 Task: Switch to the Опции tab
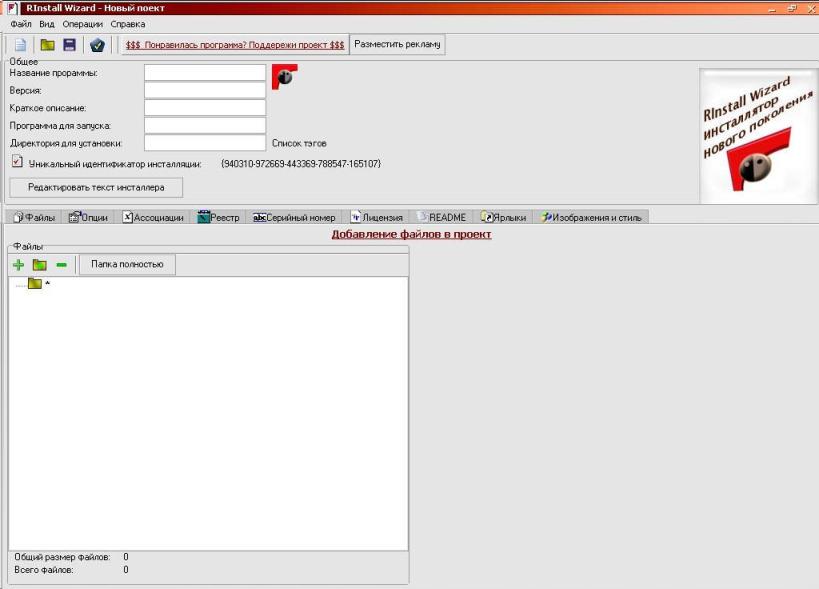[88, 217]
